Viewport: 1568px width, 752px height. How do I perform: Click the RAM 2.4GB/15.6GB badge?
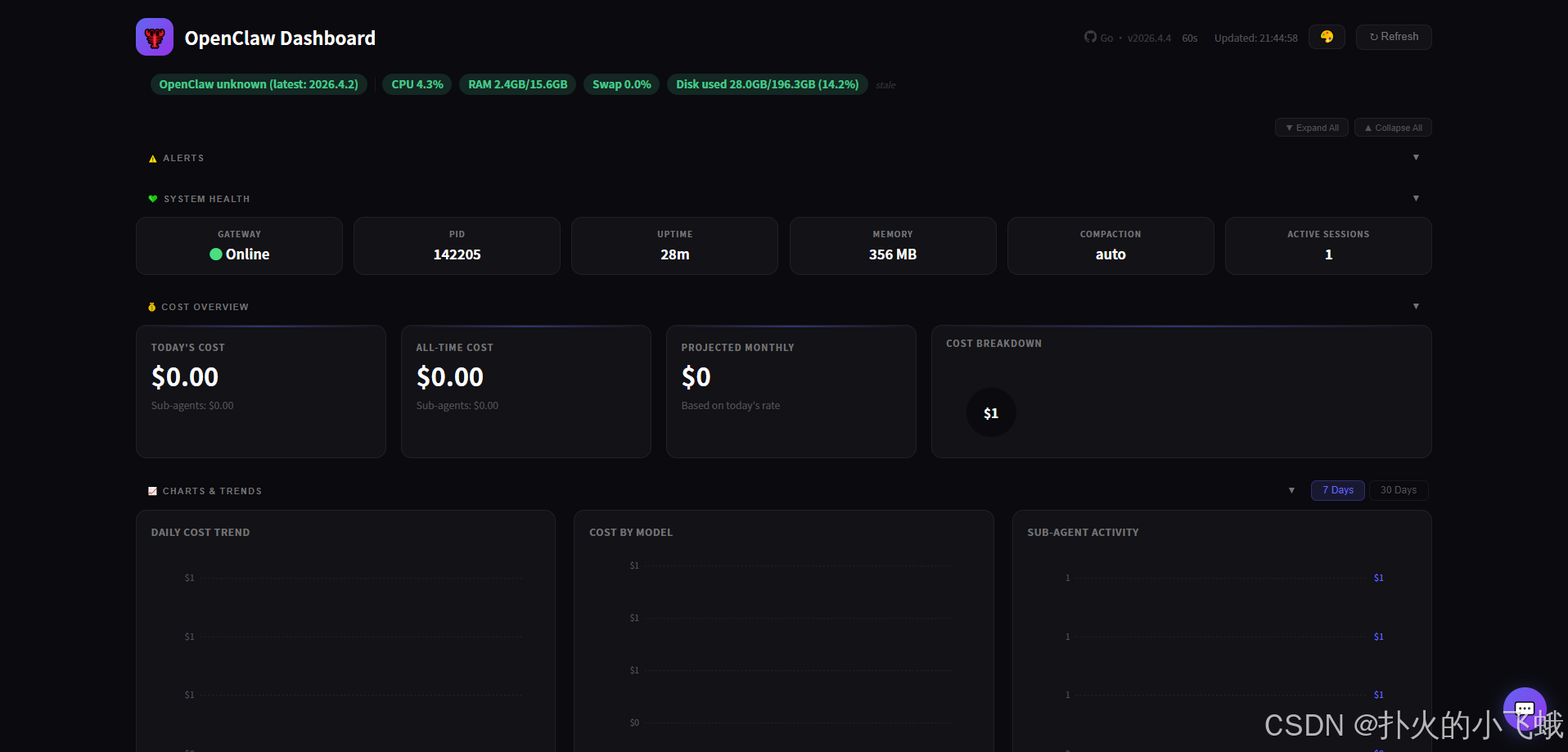[518, 84]
